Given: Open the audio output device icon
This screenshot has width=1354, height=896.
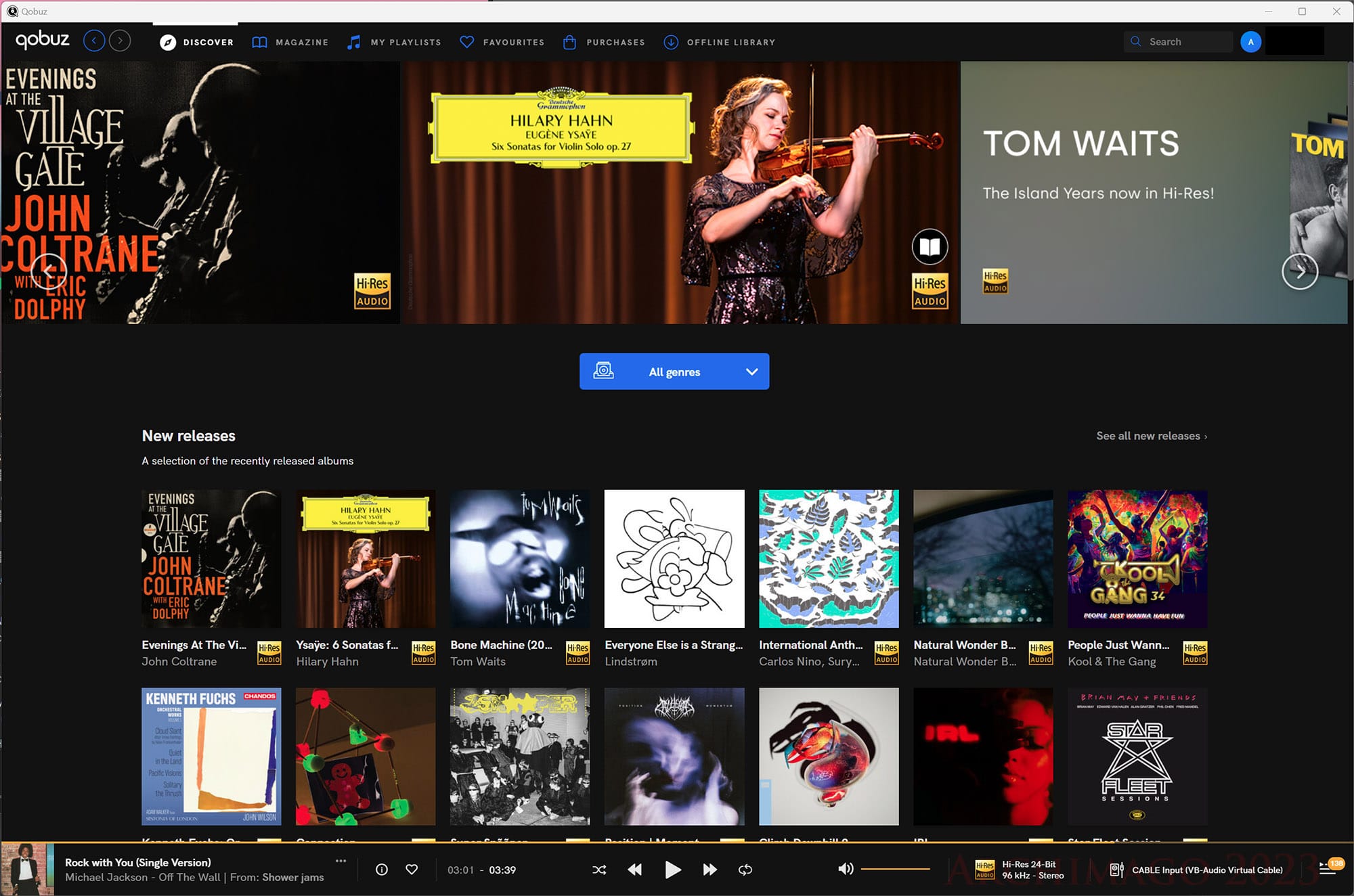Looking at the screenshot, I should coord(1116,870).
